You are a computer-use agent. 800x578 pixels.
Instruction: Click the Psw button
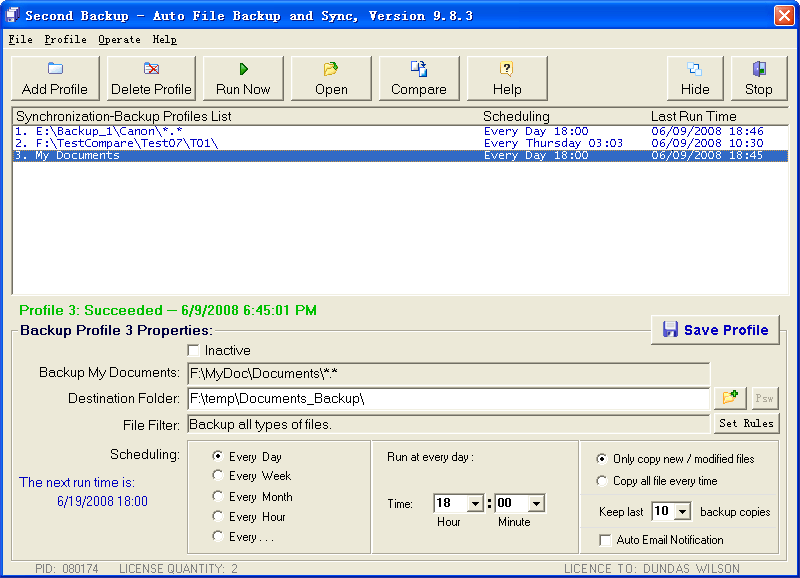[x=764, y=398]
